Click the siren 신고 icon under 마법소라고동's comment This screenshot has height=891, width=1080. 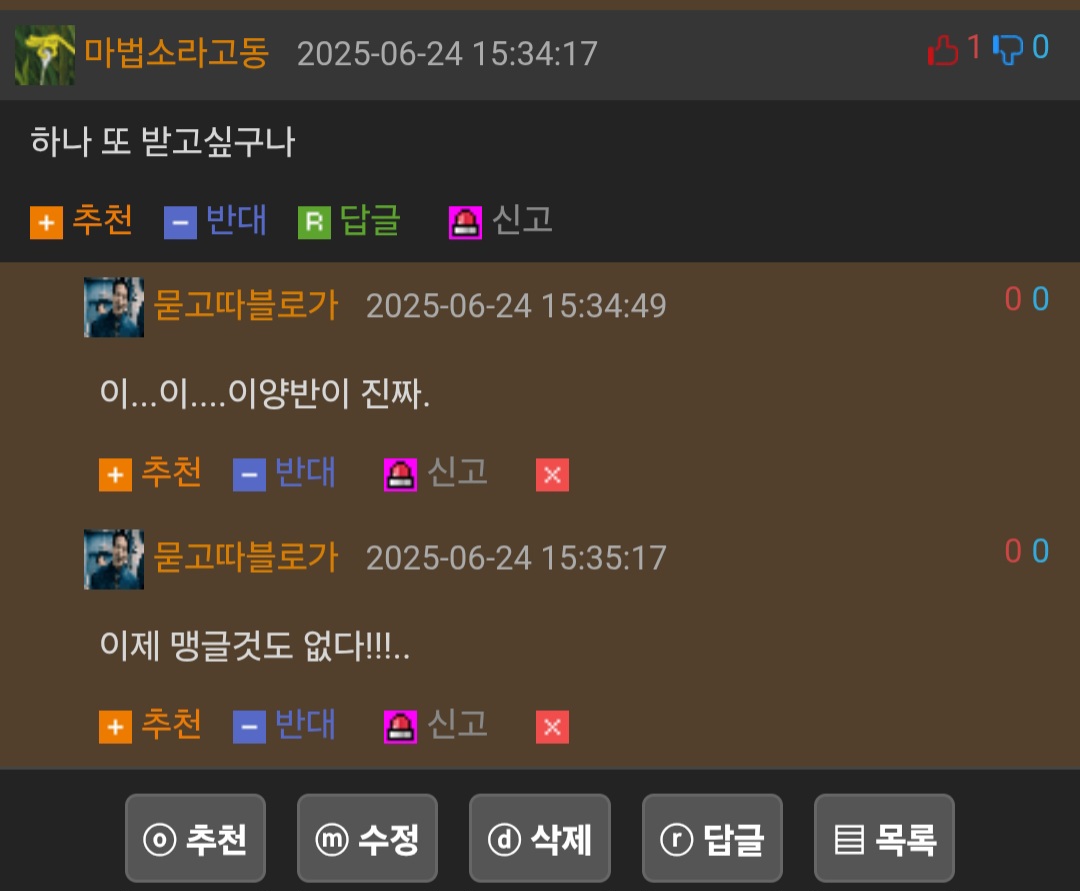coord(466,222)
